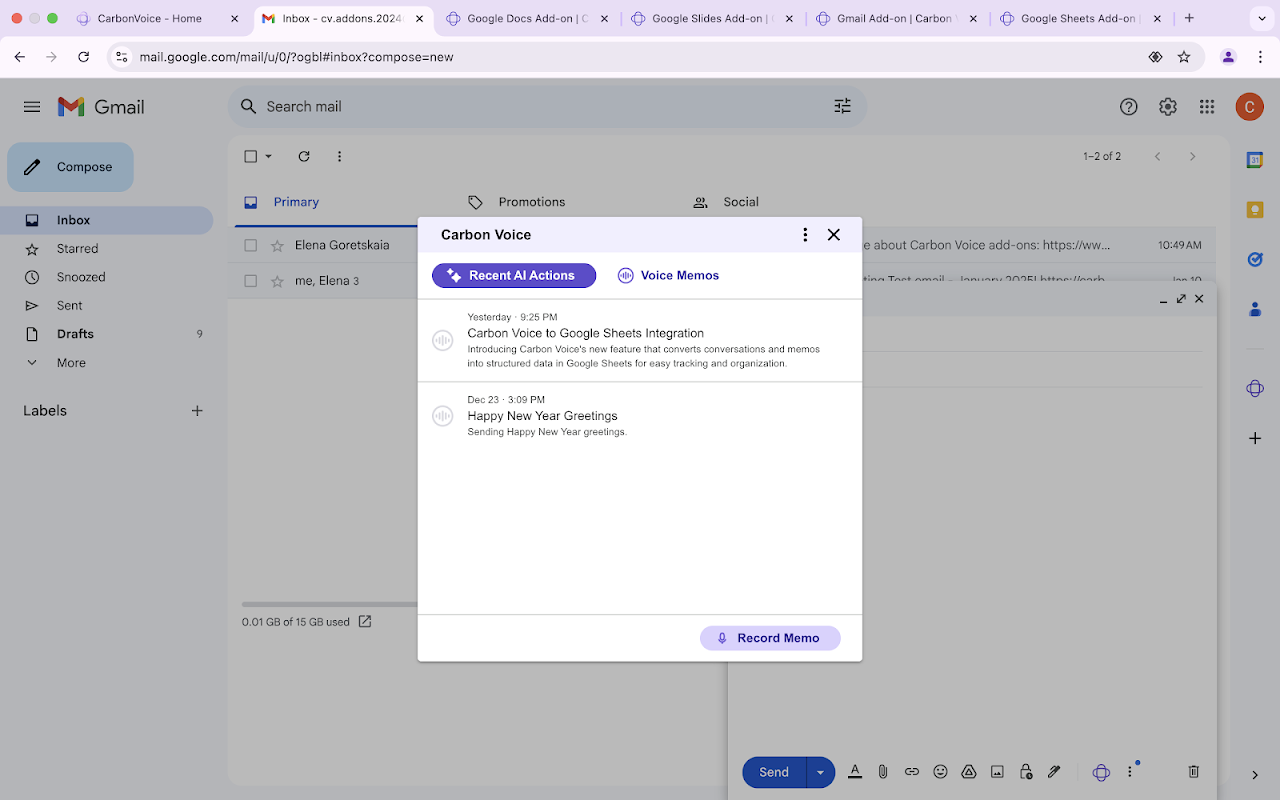Switch to Google Docs Add-on browser tab
The width and height of the screenshot is (1280, 800).
(527, 18)
